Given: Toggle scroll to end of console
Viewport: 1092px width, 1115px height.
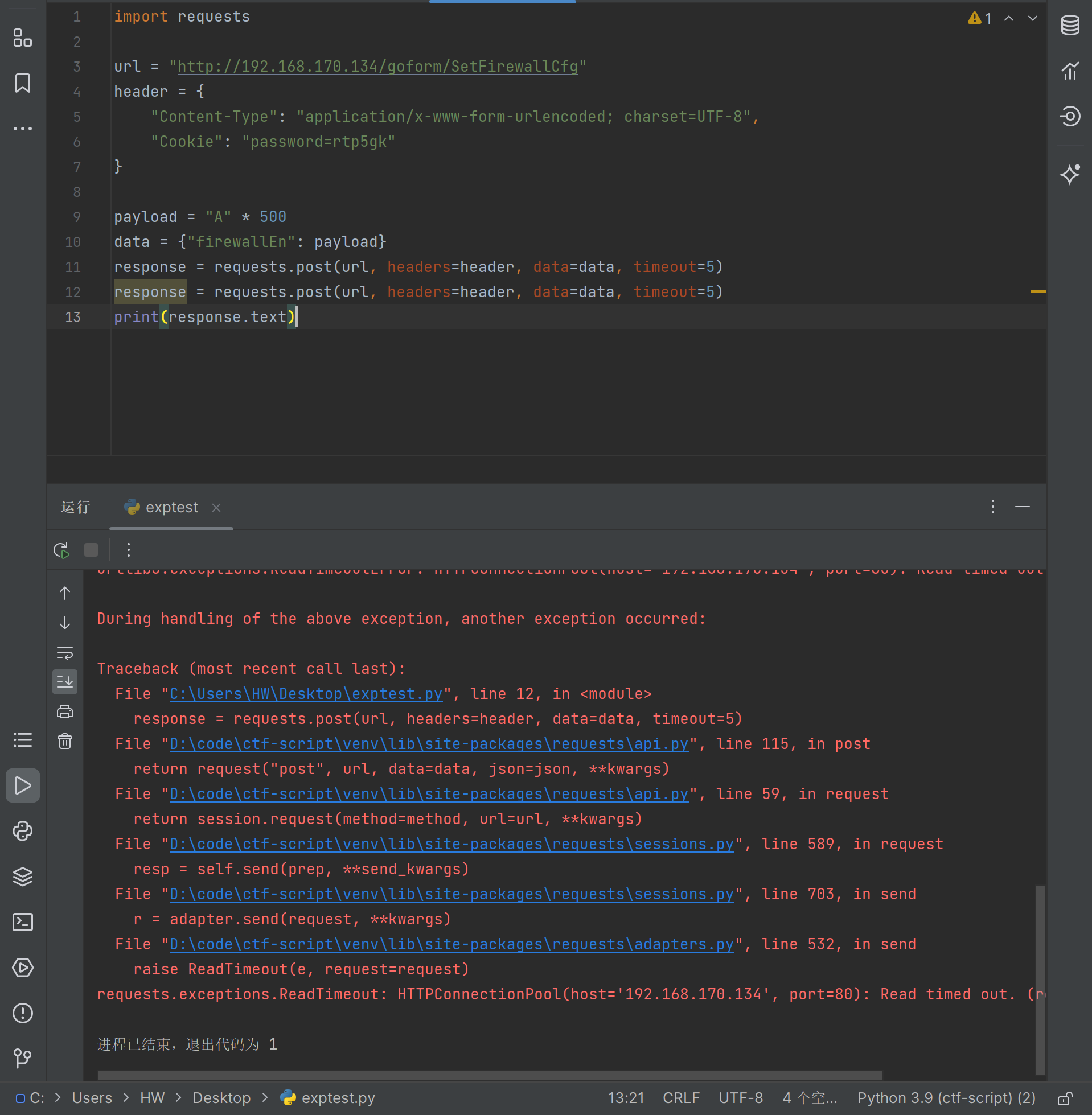Looking at the screenshot, I should tap(65, 682).
